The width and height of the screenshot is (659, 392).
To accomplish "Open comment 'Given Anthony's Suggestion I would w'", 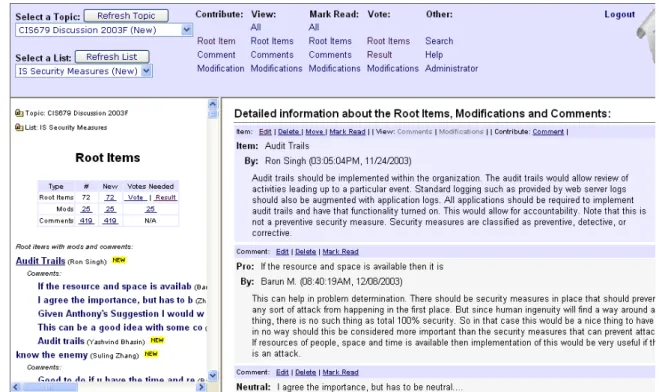I will (x=121, y=314).
